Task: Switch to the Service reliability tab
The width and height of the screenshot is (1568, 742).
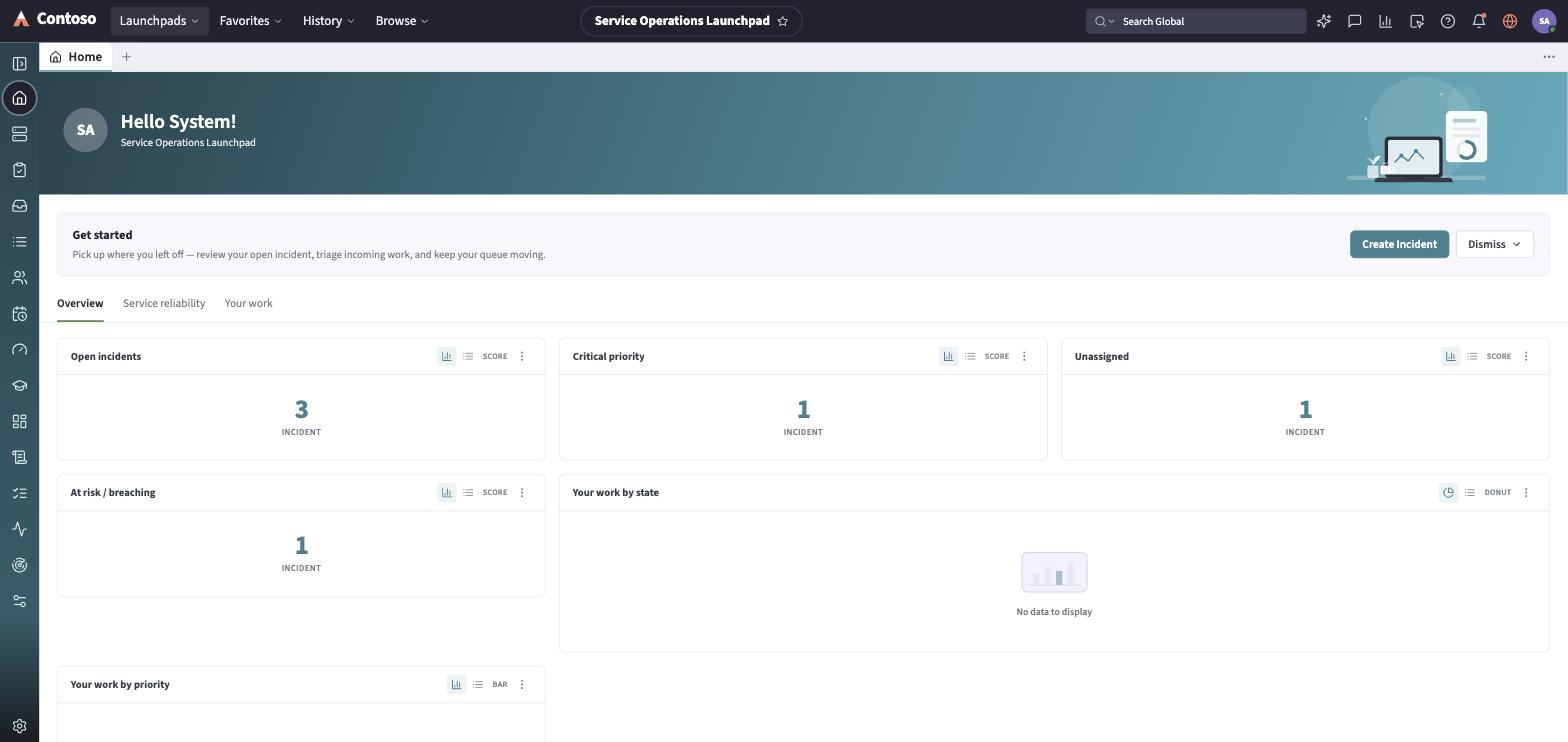Action: click(x=164, y=303)
